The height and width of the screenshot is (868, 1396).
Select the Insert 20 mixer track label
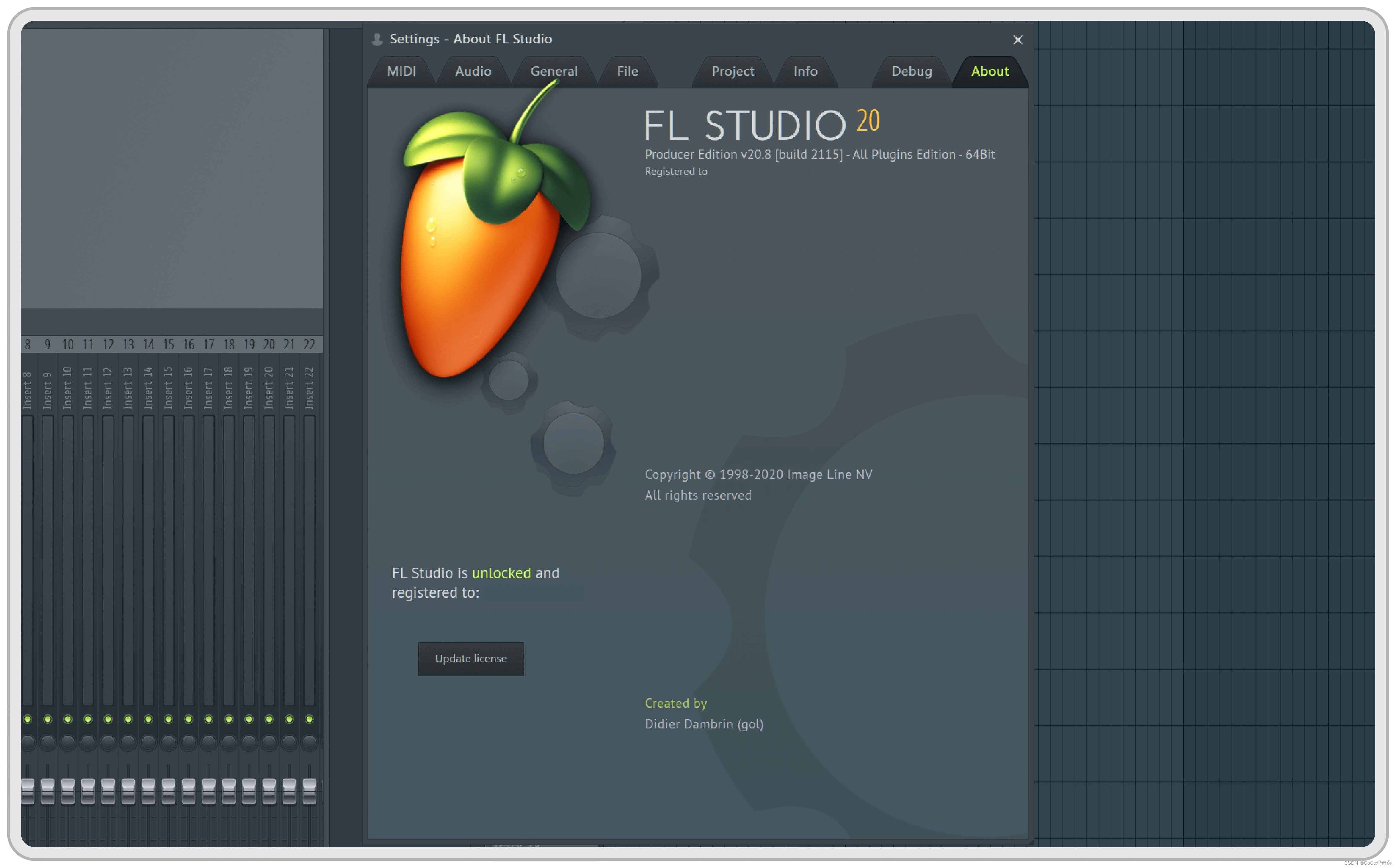pyautogui.click(x=269, y=388)
